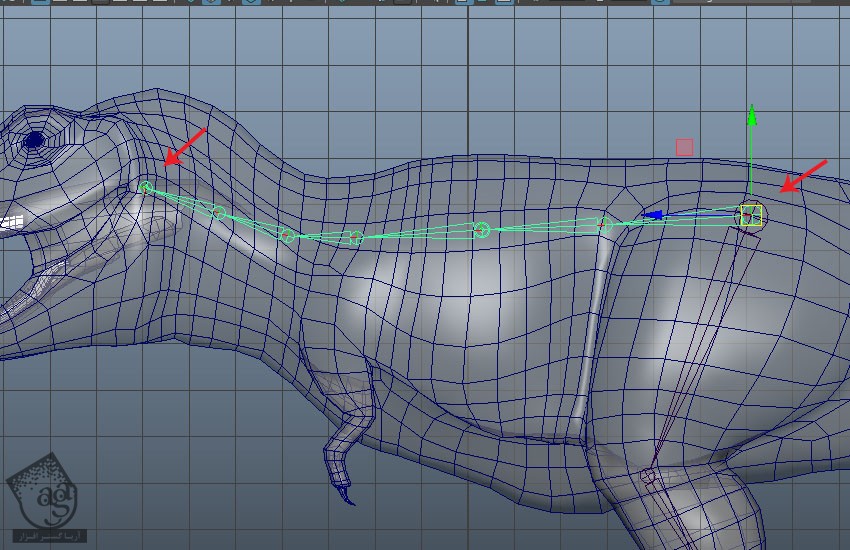
Task: Click the pink square plane handle
Action: 684,147
